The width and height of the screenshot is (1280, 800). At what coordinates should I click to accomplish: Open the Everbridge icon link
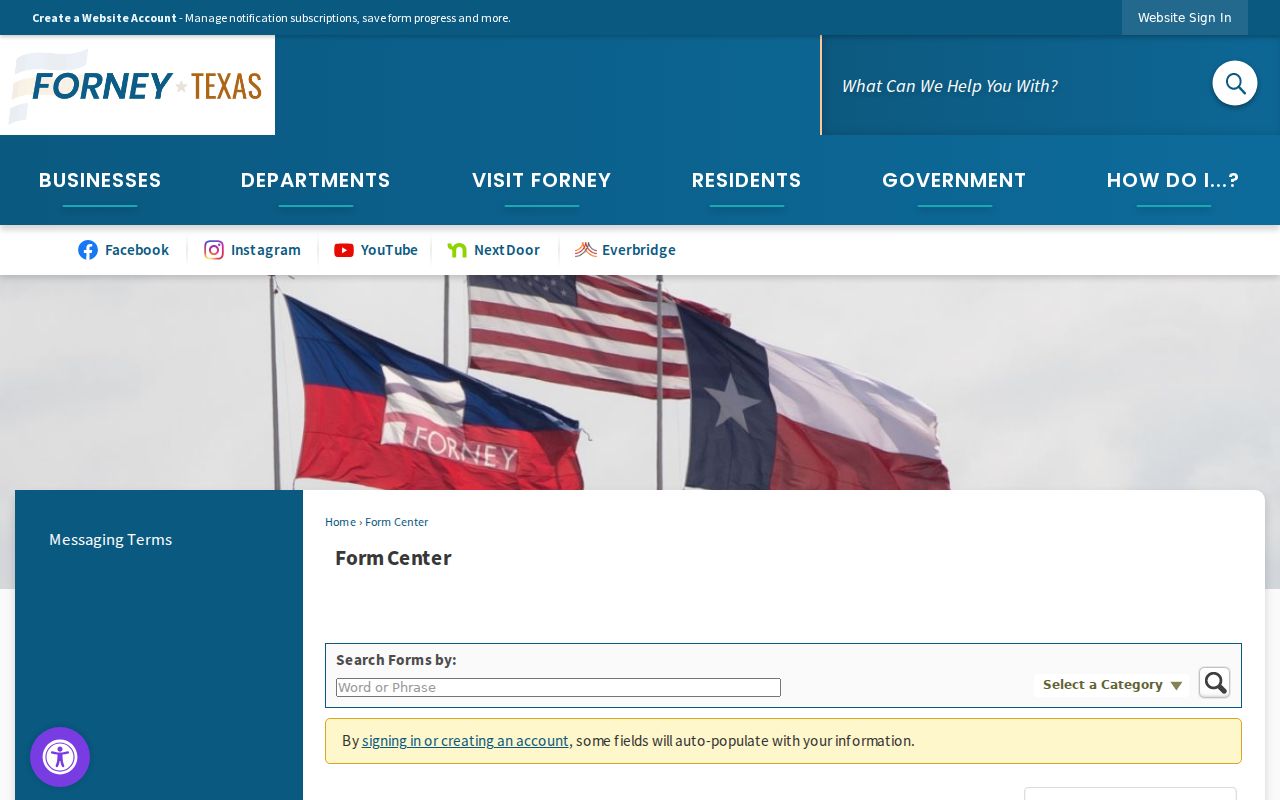(625, 250)
